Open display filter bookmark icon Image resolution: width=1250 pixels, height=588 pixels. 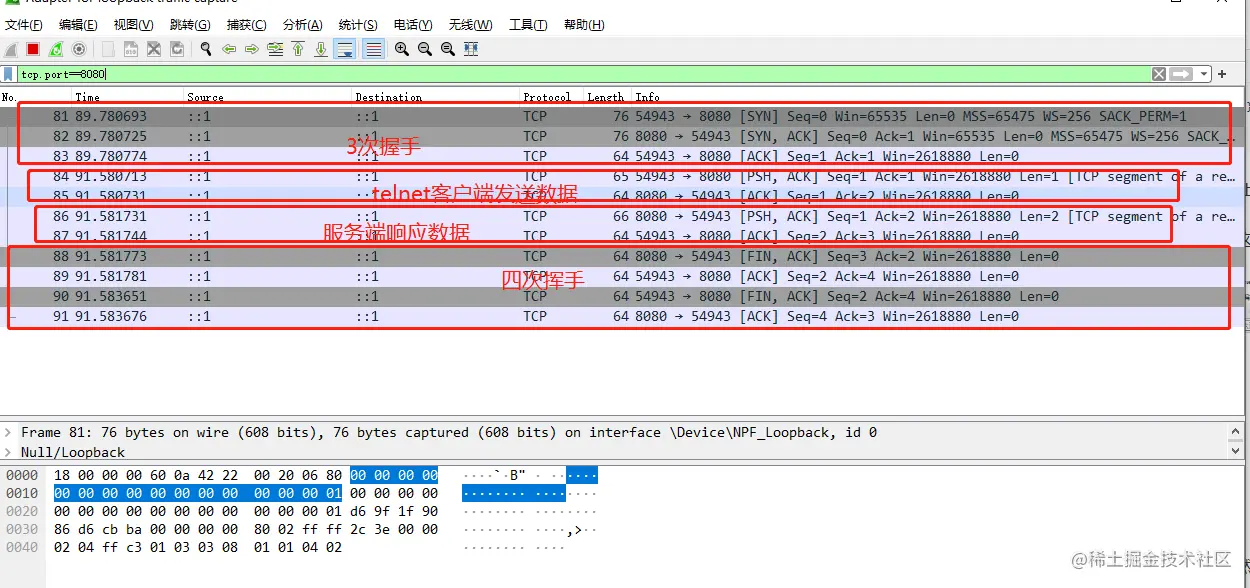pyautogui.click(x=9, y=74)
